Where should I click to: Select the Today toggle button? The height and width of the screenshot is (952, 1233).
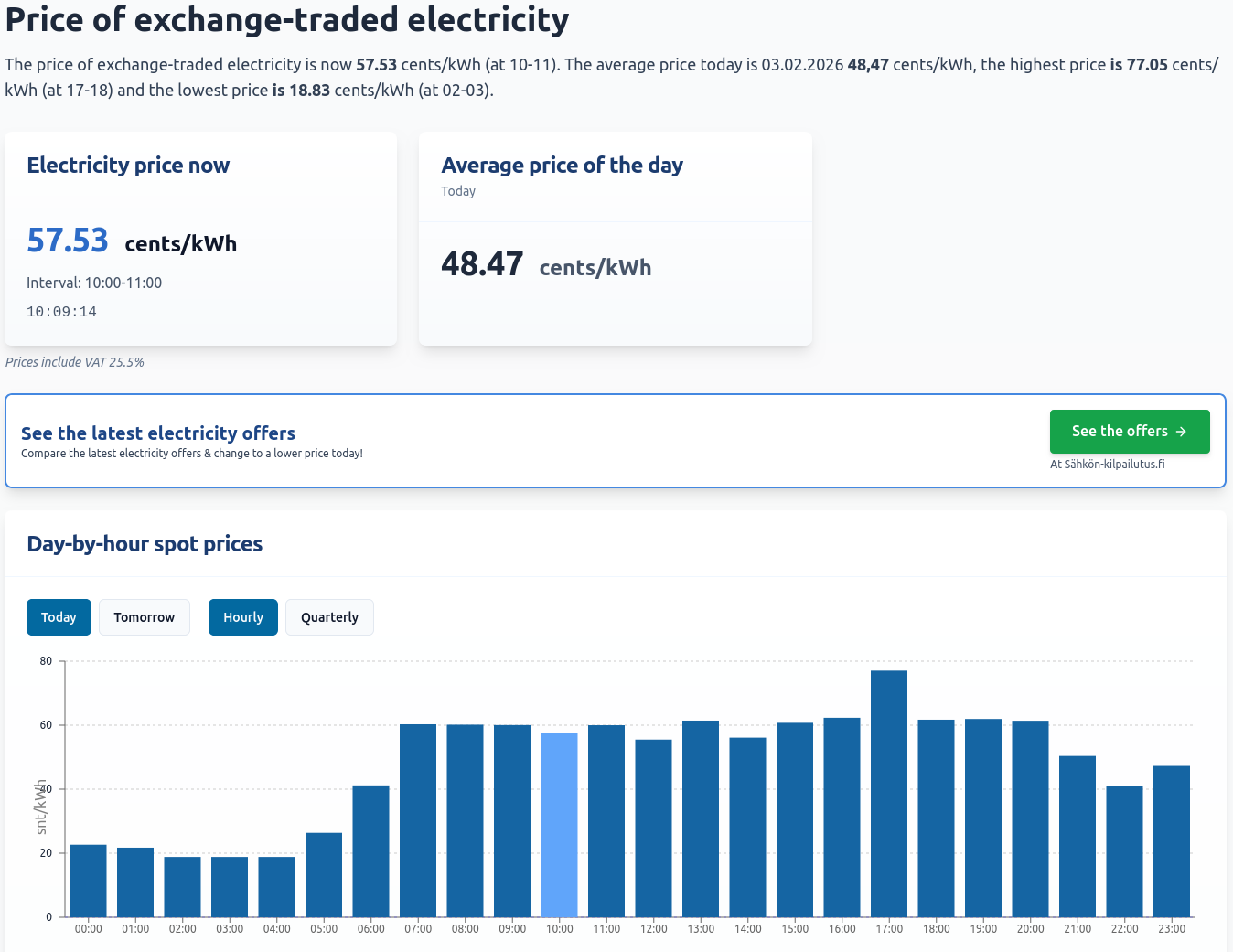tap(59, 617)
